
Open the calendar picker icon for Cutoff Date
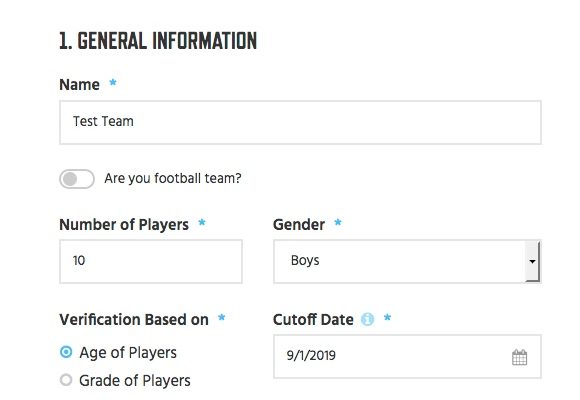519,357
